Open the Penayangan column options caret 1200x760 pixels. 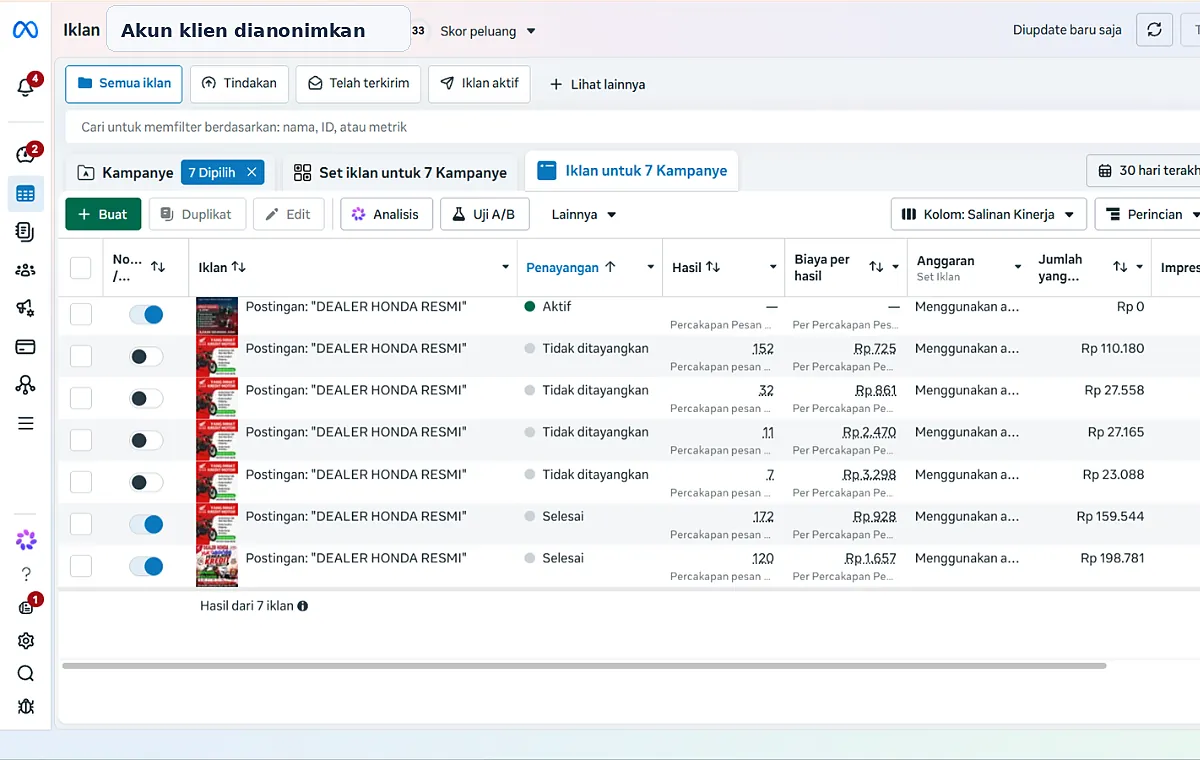(651, 267)
